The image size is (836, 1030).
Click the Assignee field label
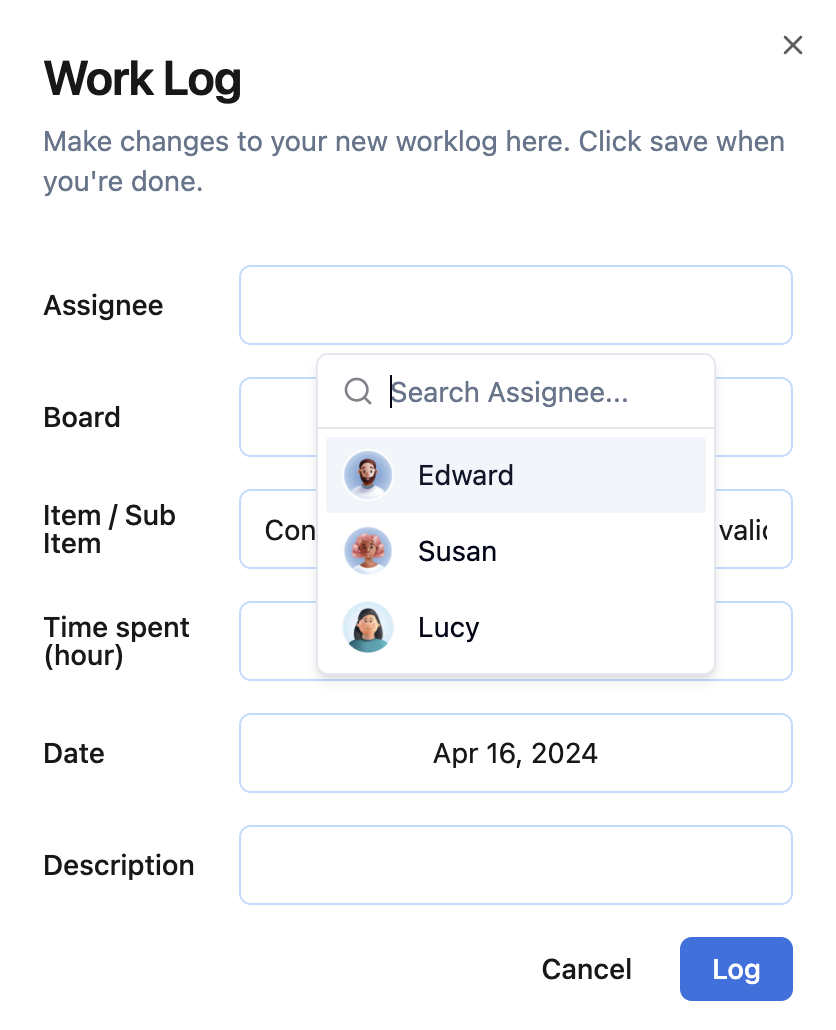click(103, 305)
